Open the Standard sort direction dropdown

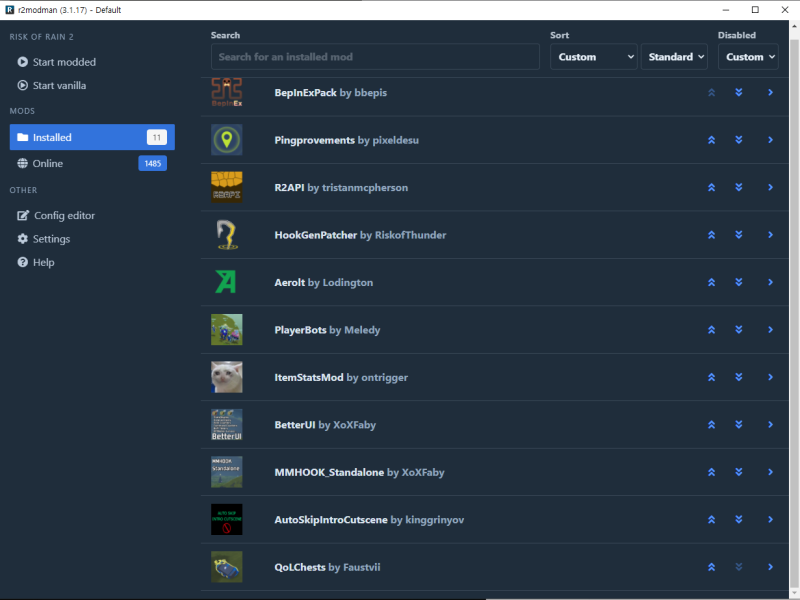[674, 57]
